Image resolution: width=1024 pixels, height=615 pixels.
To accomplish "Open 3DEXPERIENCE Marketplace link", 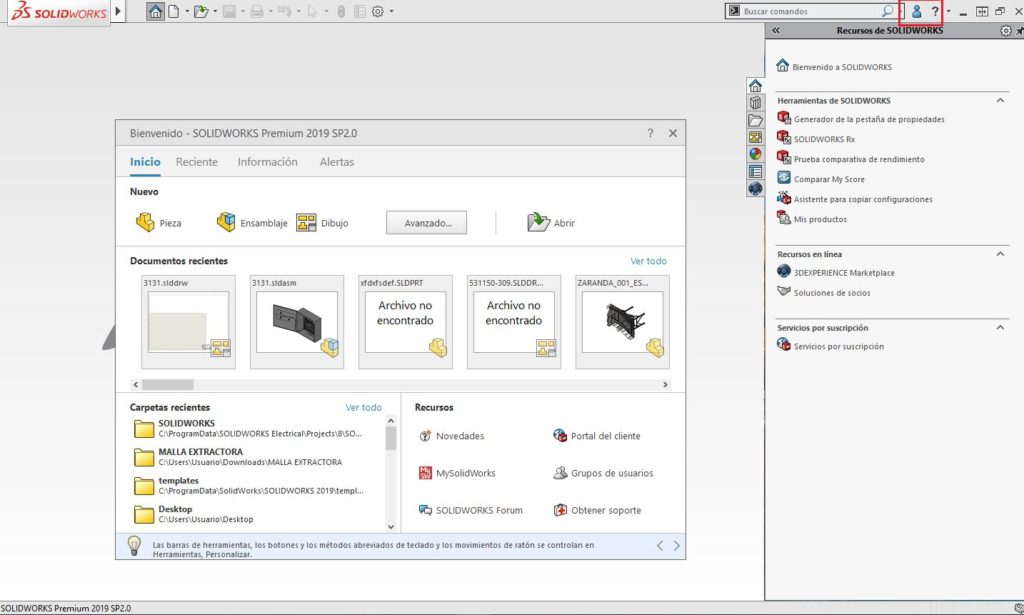I will [x=844, y=273].
